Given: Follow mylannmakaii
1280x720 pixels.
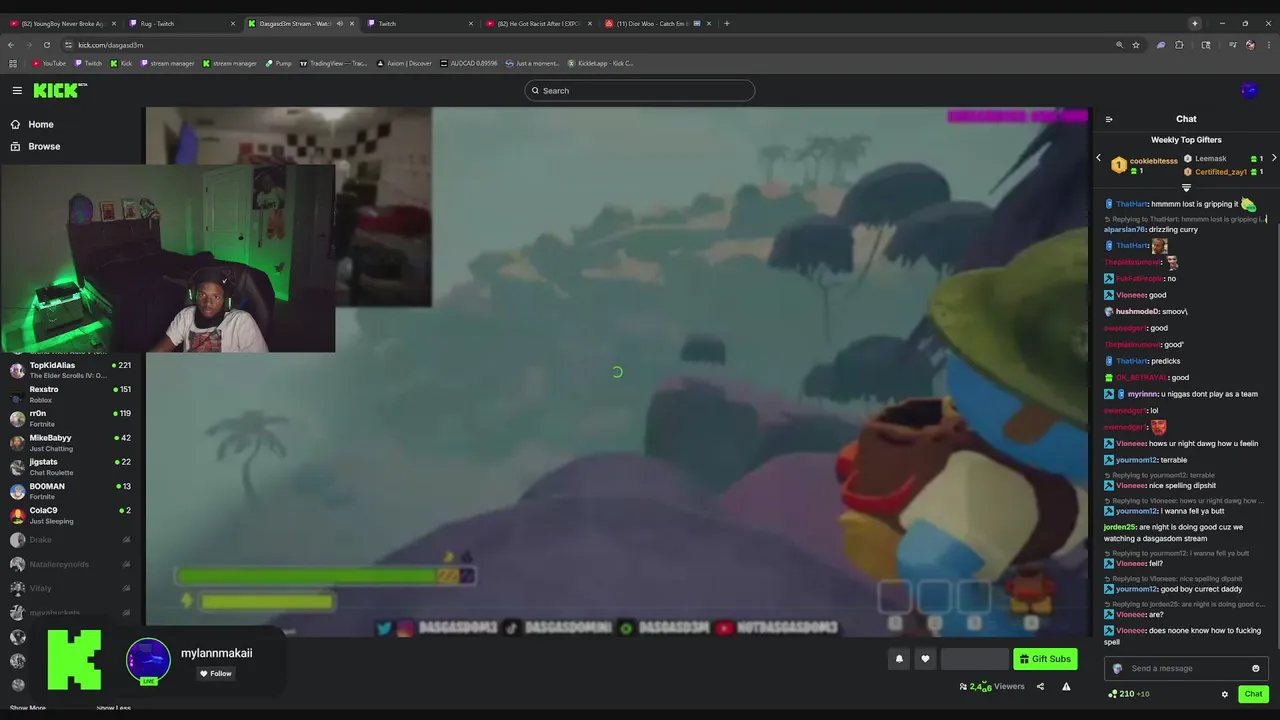Looking at the screenshot, I should click(x=215, y=673).
